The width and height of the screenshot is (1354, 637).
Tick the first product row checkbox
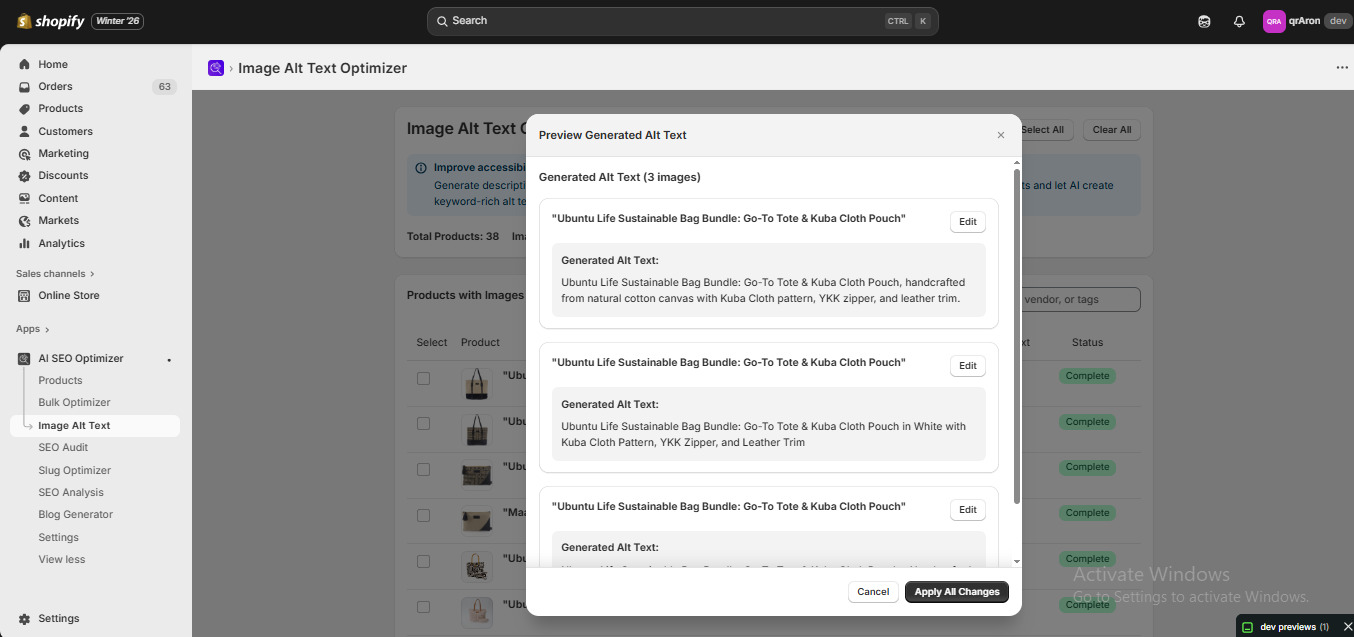point(423,378)
